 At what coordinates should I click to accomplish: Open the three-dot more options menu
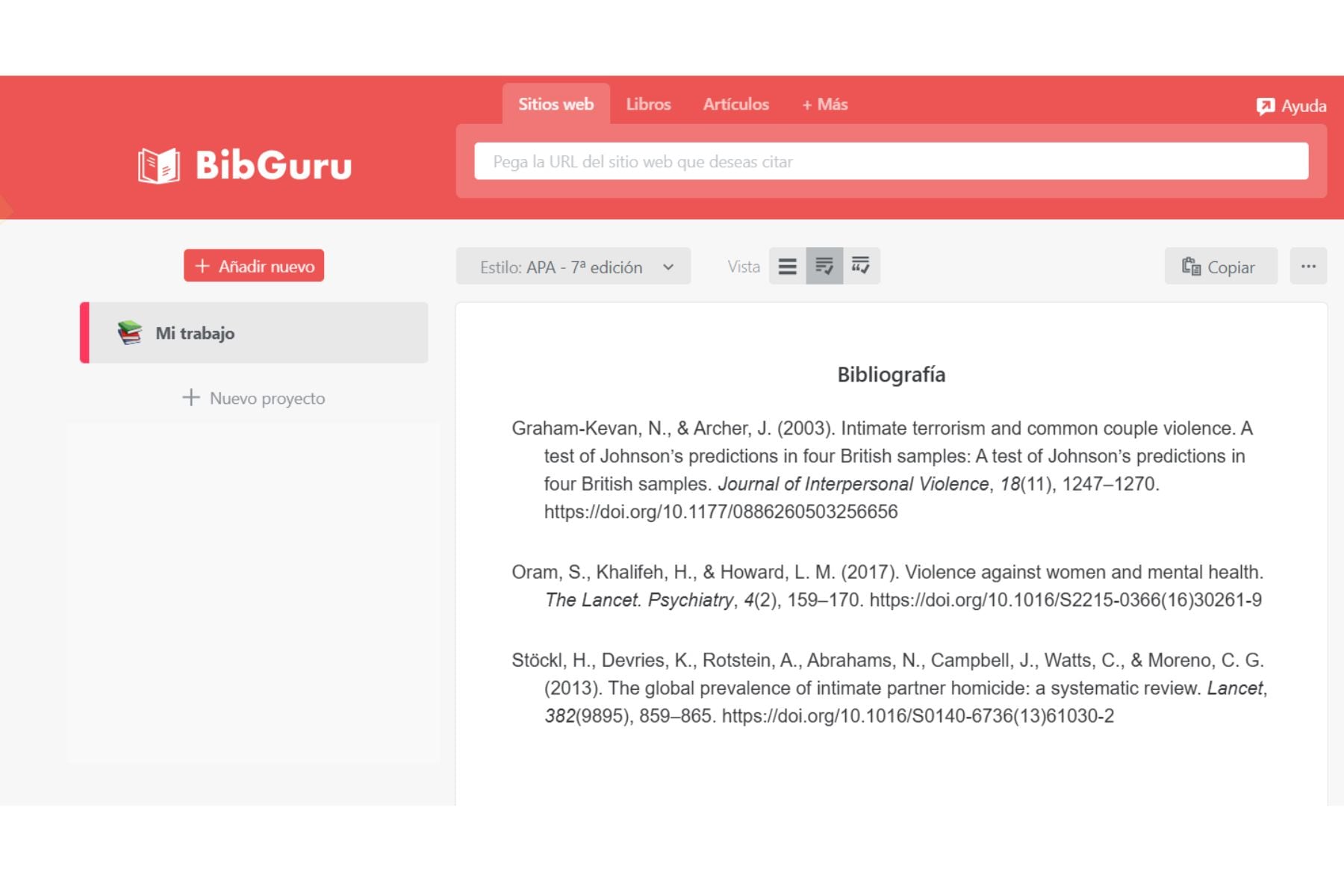tap(1308, 267)
